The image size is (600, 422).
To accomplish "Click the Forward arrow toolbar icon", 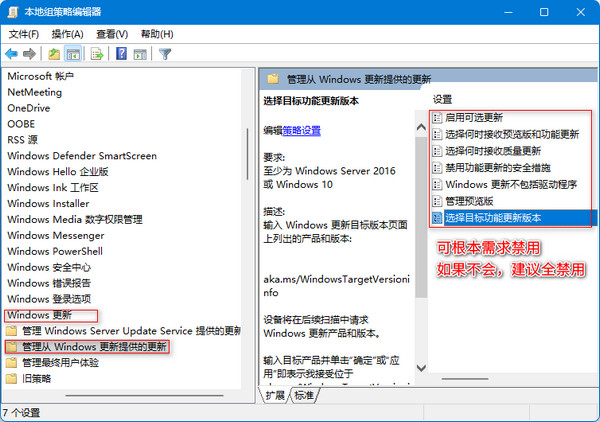I will coord(30,53).
